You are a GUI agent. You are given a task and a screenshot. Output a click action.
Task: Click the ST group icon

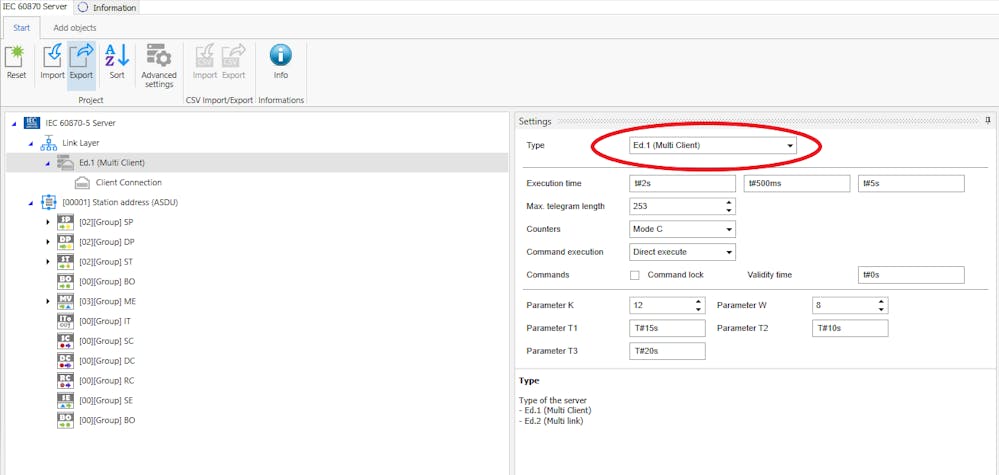[x=65, y=262]
